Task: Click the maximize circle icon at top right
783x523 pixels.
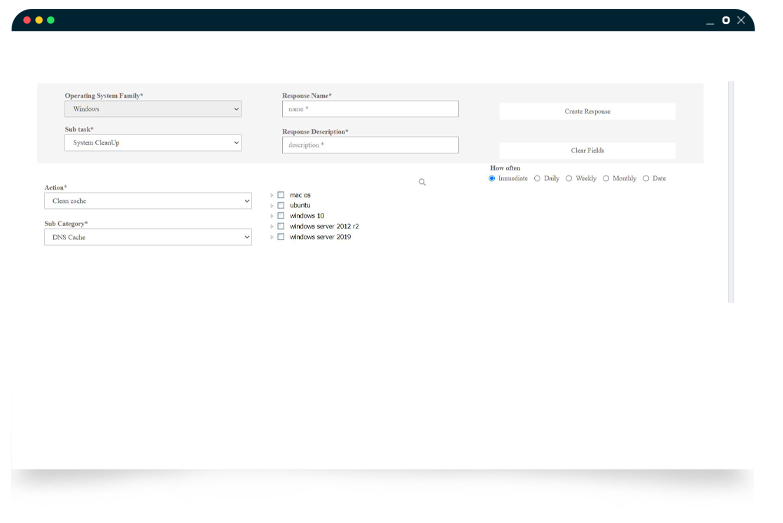Action: click(726, 20)
